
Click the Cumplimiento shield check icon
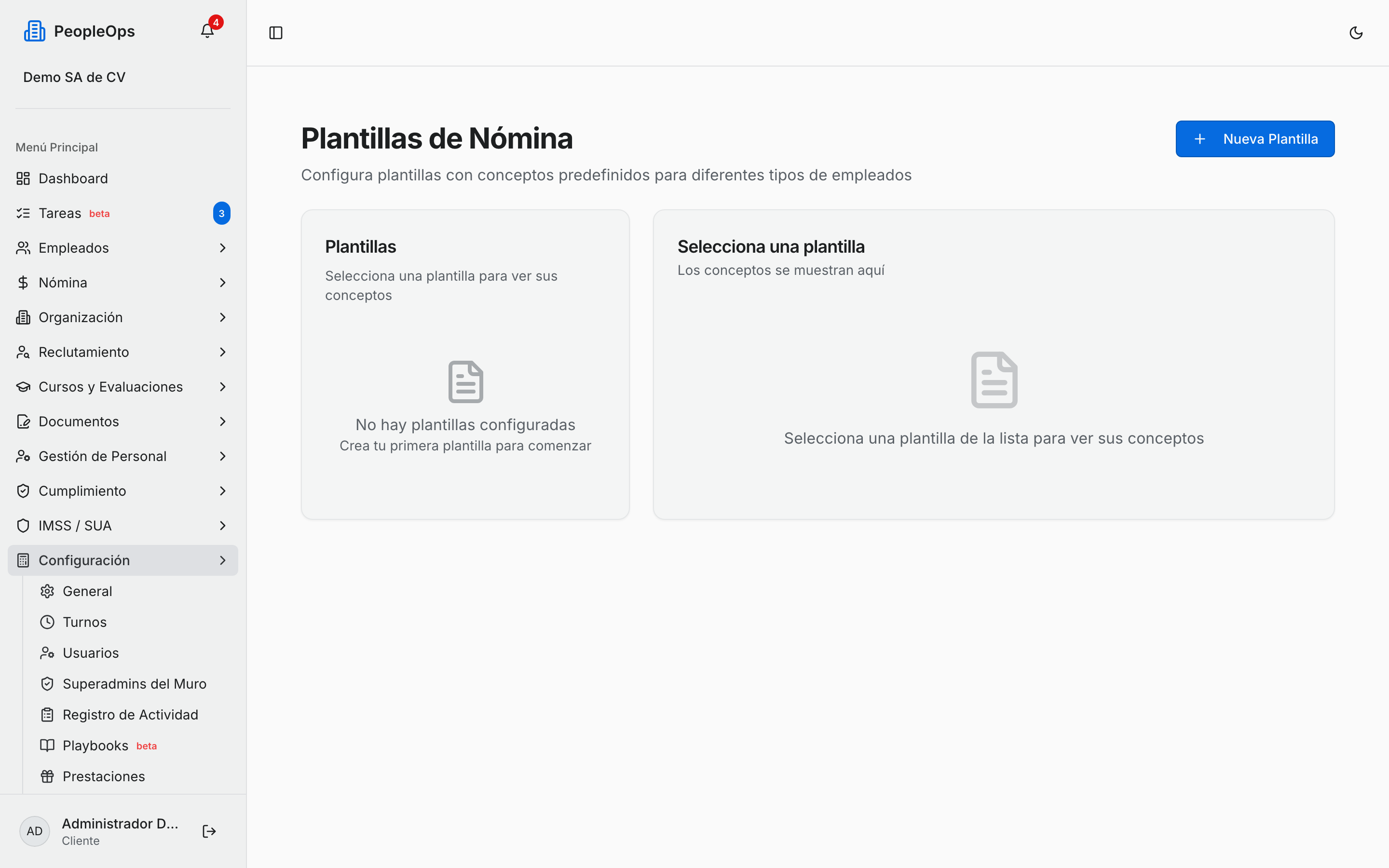(x=23, y=491)
